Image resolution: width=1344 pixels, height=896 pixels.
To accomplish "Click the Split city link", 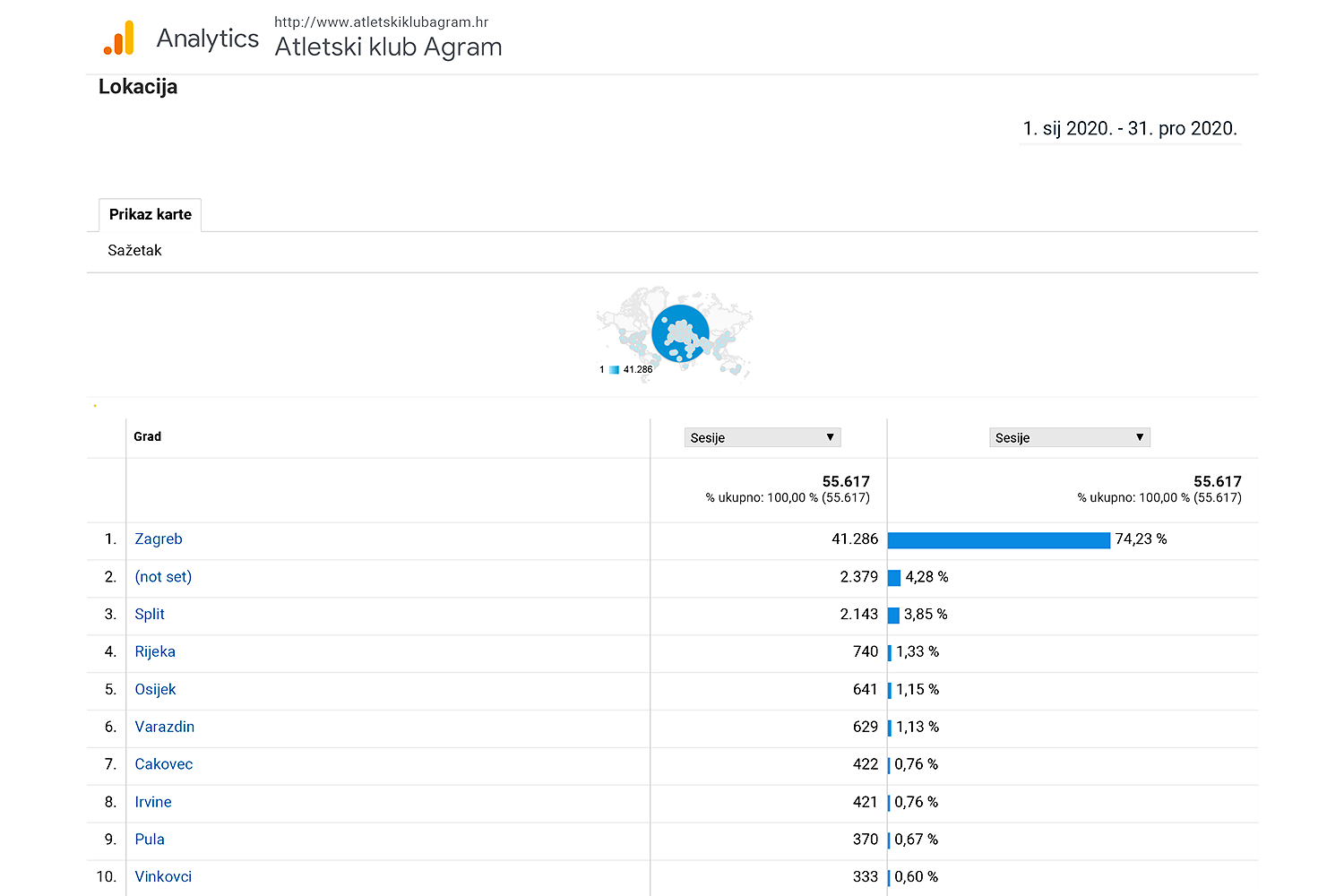I will click(150, 615).
